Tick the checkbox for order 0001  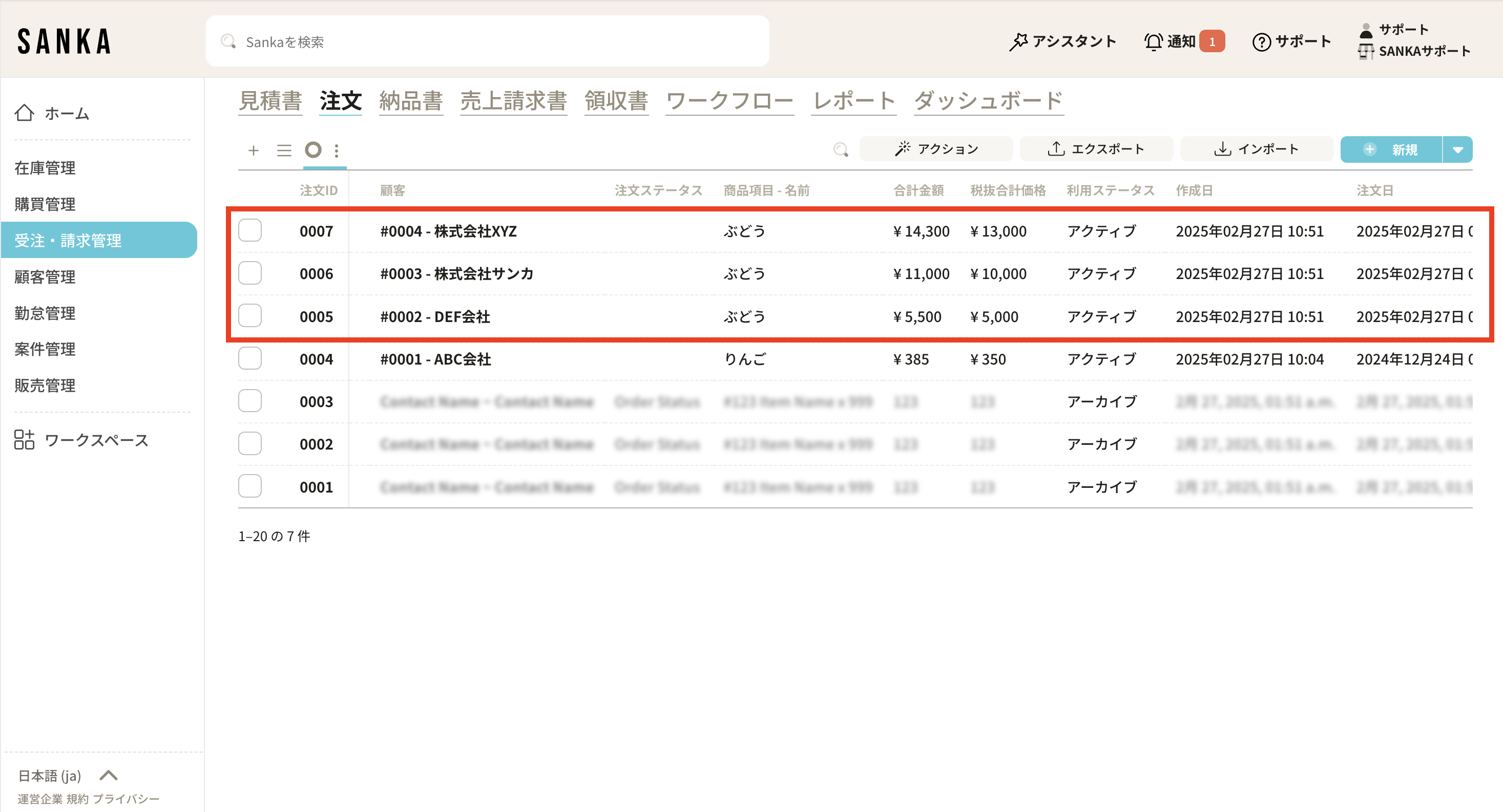point(249,486)
